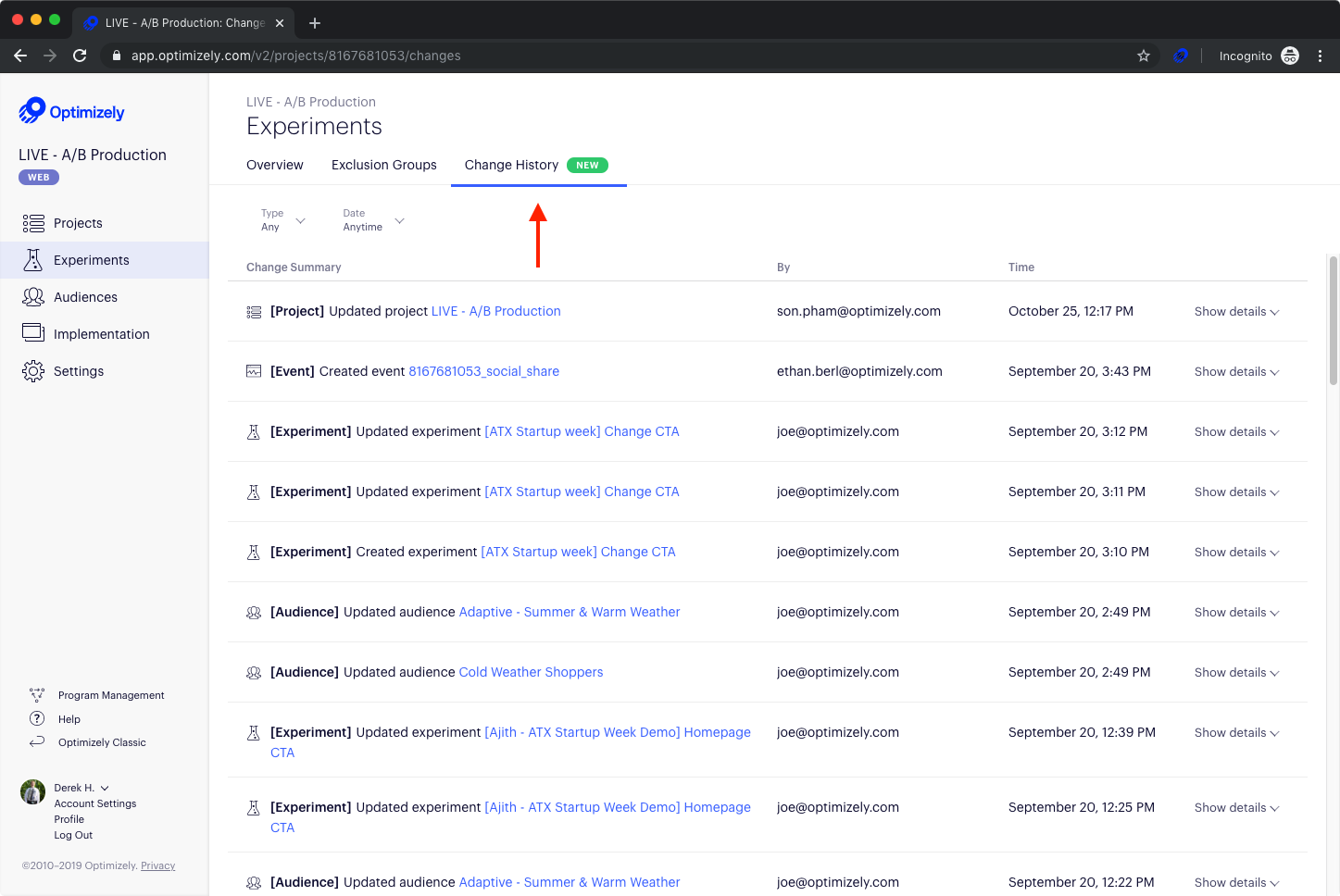Click the browser back arrow
Screen dimensions: 1340x896
click(20, 56)
